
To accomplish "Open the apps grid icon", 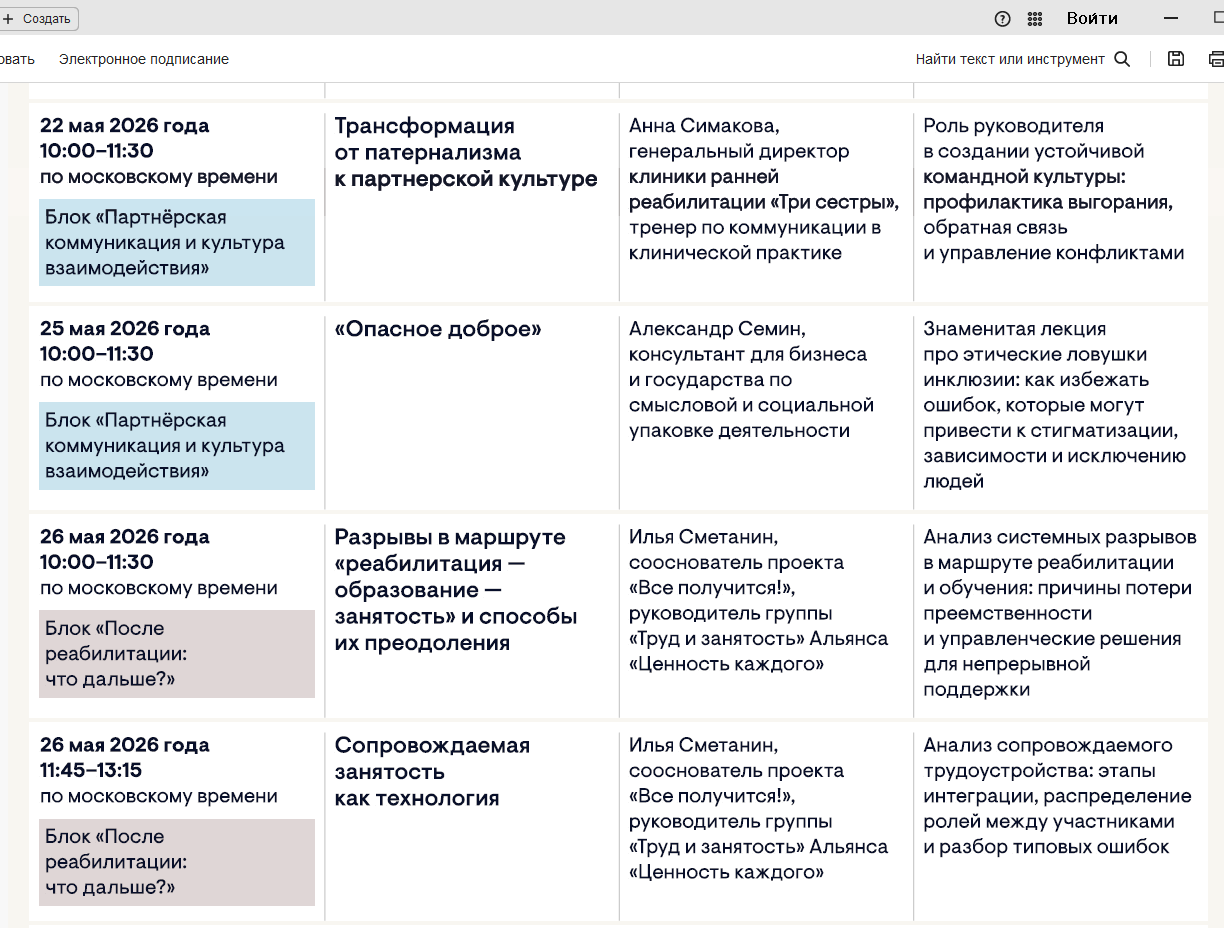I will 1035,19.
